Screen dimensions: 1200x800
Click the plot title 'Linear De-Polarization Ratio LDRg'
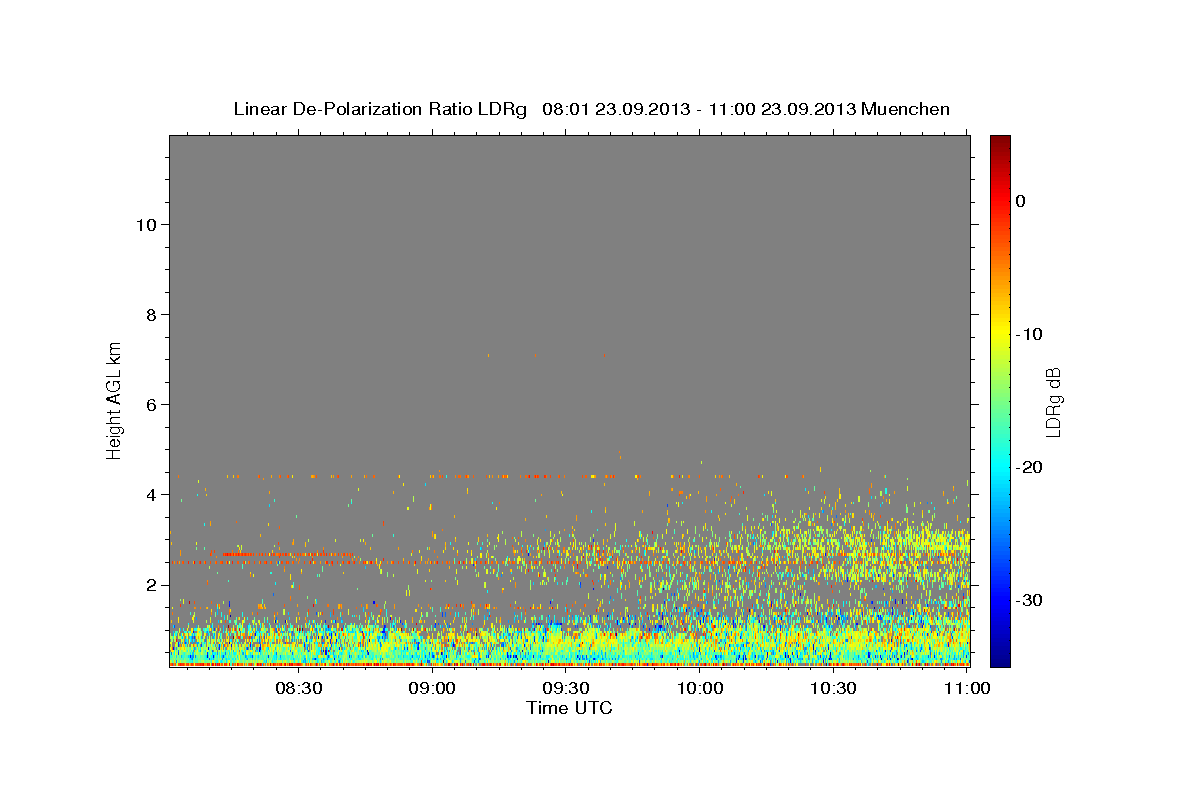pos(380,109)
